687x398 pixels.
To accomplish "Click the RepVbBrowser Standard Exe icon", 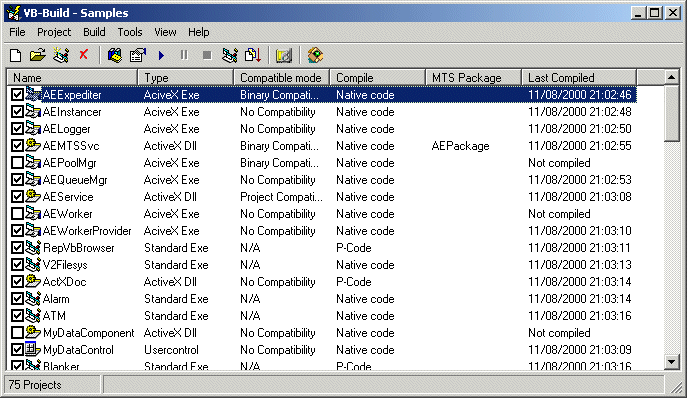I will 33,247.
